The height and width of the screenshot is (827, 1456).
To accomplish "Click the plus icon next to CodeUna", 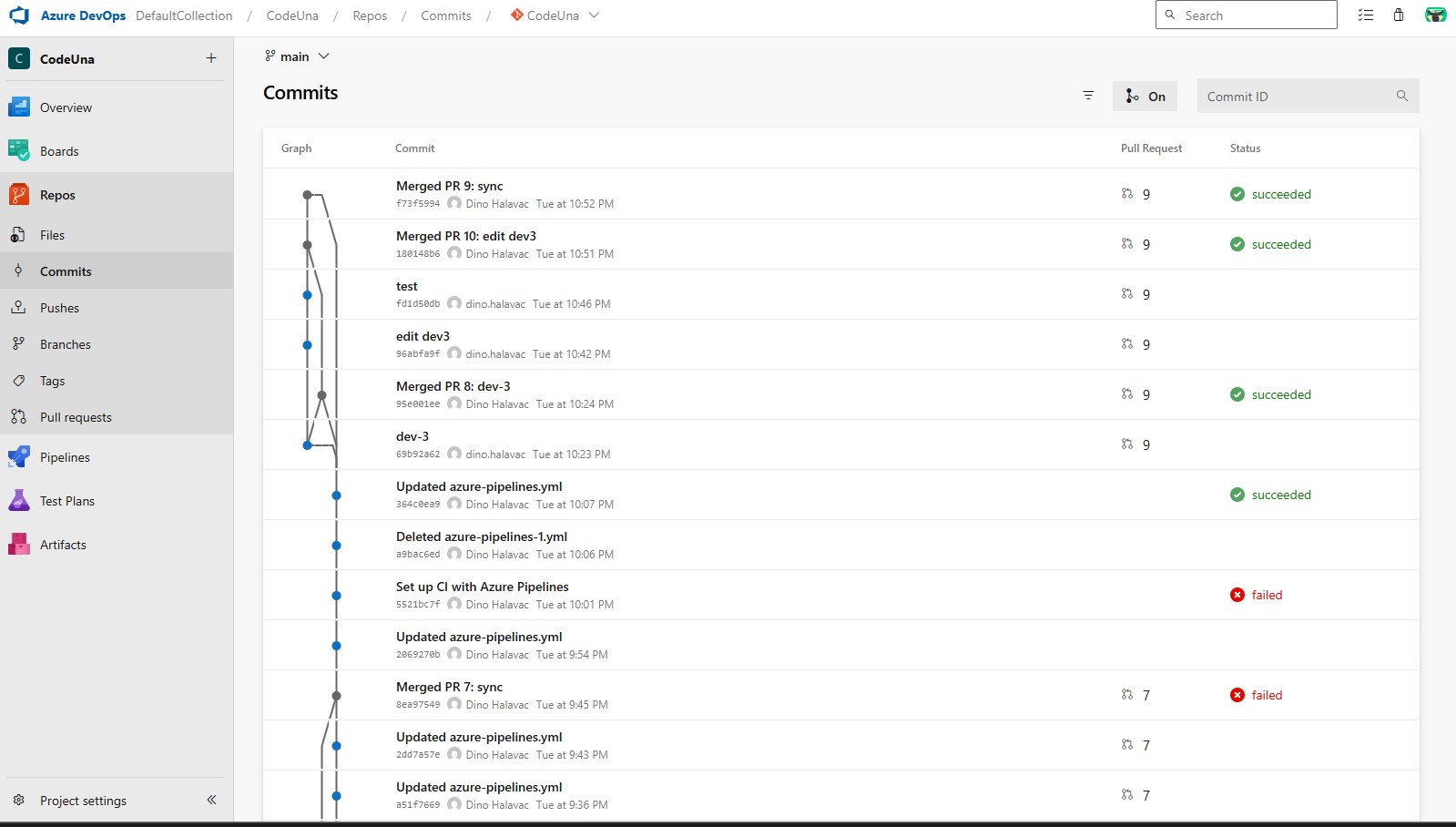I will coord(211,58).
